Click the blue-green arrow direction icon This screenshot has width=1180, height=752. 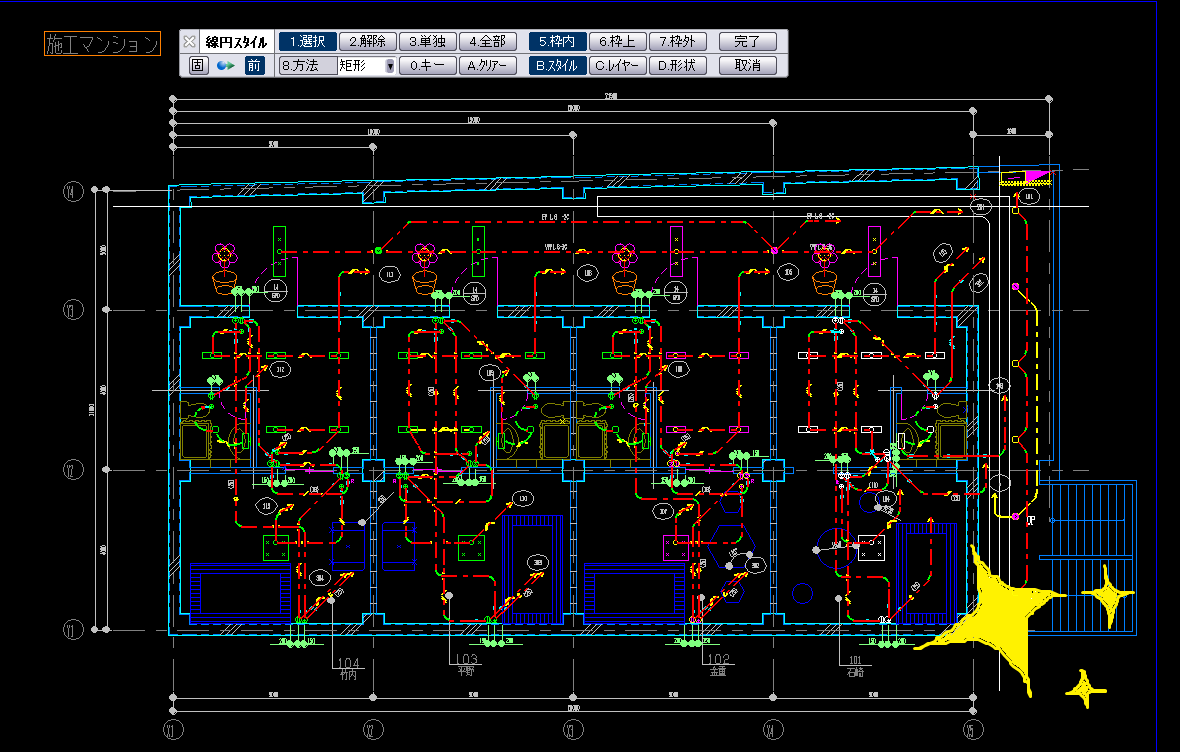(x=226, y=66)
